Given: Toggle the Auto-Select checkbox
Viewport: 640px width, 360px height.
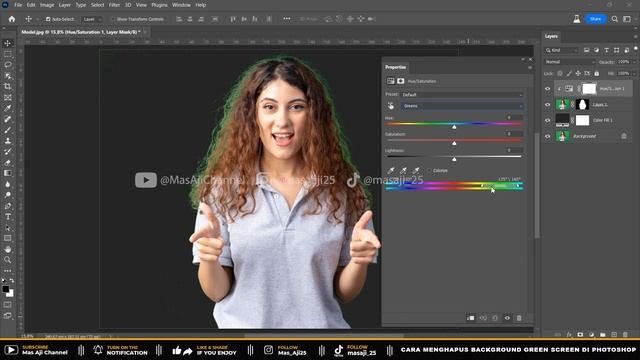Looking at the screenshot, I should pyautogui.click(x=48, y=19).
